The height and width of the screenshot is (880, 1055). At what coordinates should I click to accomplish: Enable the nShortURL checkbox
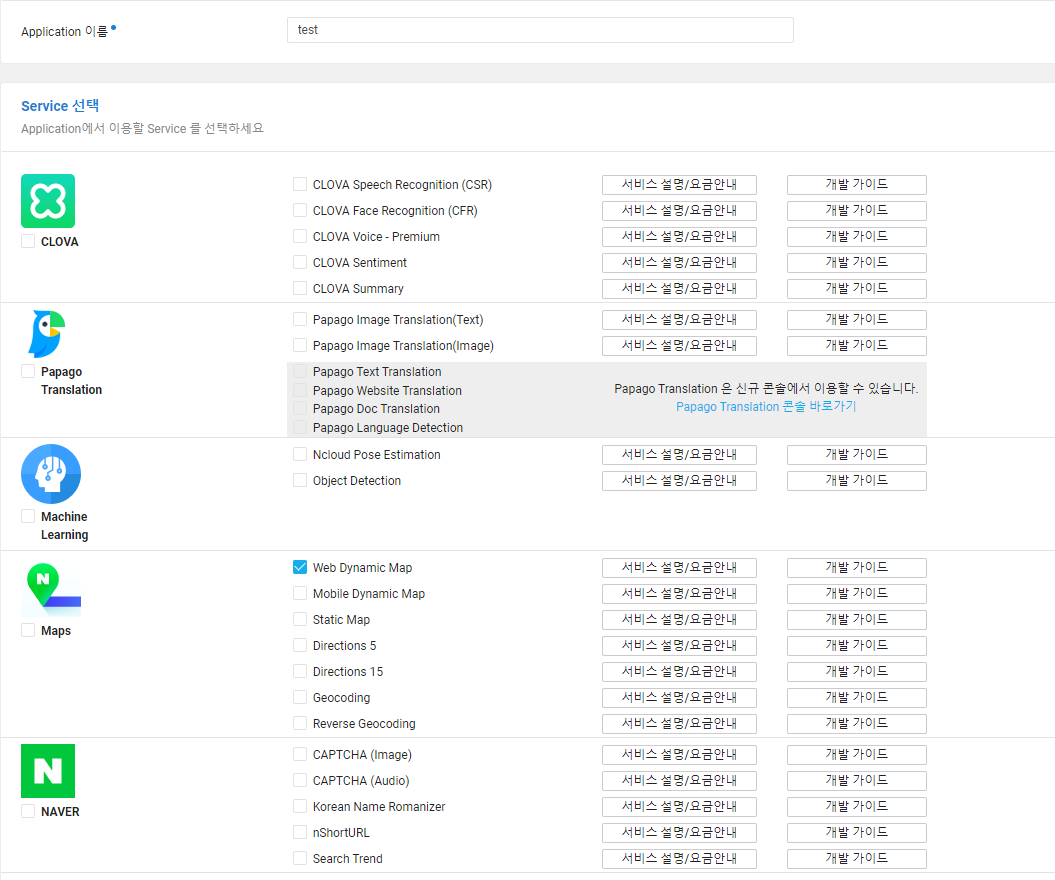pyautogui.click(x=300, y=832)
